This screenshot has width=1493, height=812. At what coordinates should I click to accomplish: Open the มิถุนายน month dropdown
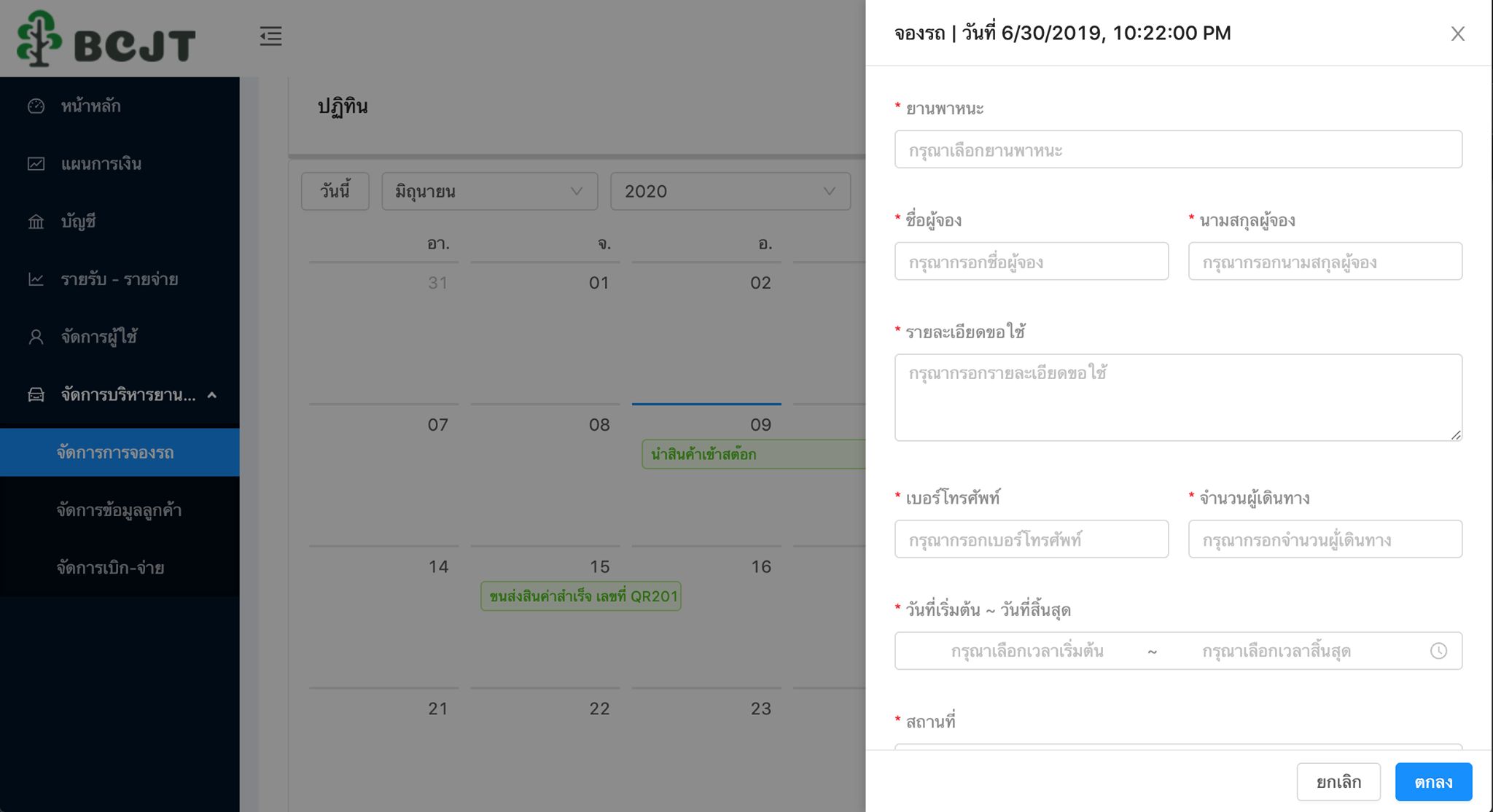point(490,192)
